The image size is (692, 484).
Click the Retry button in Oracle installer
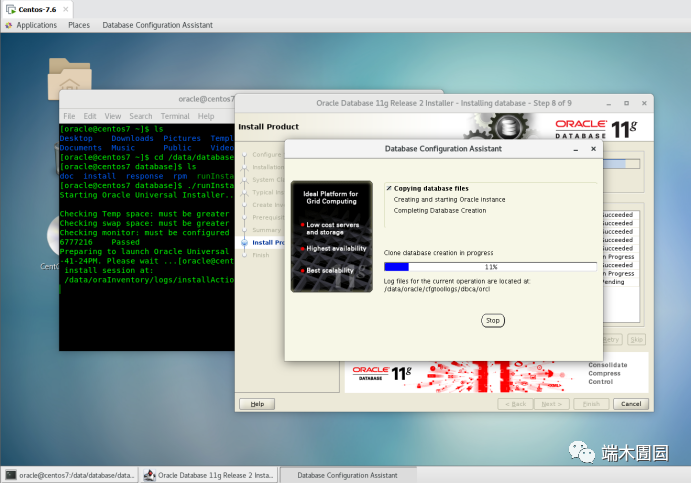[613, 339]
